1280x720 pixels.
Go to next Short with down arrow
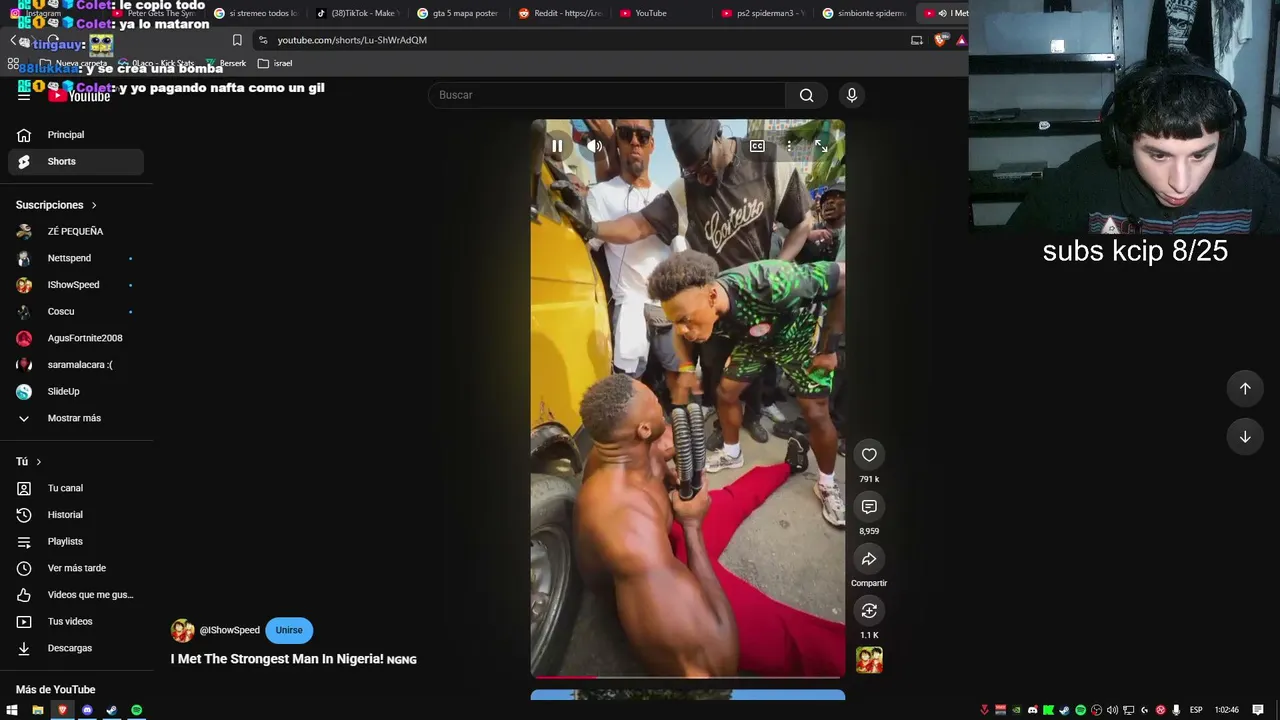[1245, 436]
